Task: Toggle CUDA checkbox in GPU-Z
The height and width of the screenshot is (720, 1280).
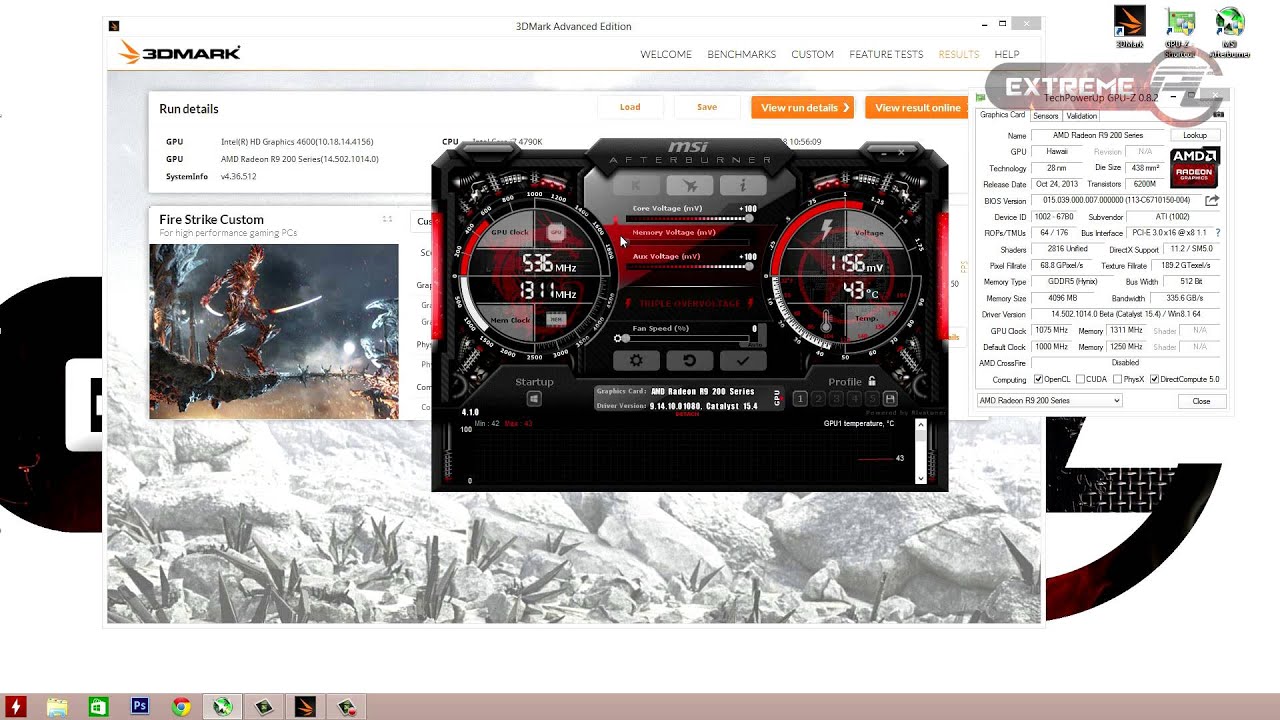Action: [x=1081, y=379]
